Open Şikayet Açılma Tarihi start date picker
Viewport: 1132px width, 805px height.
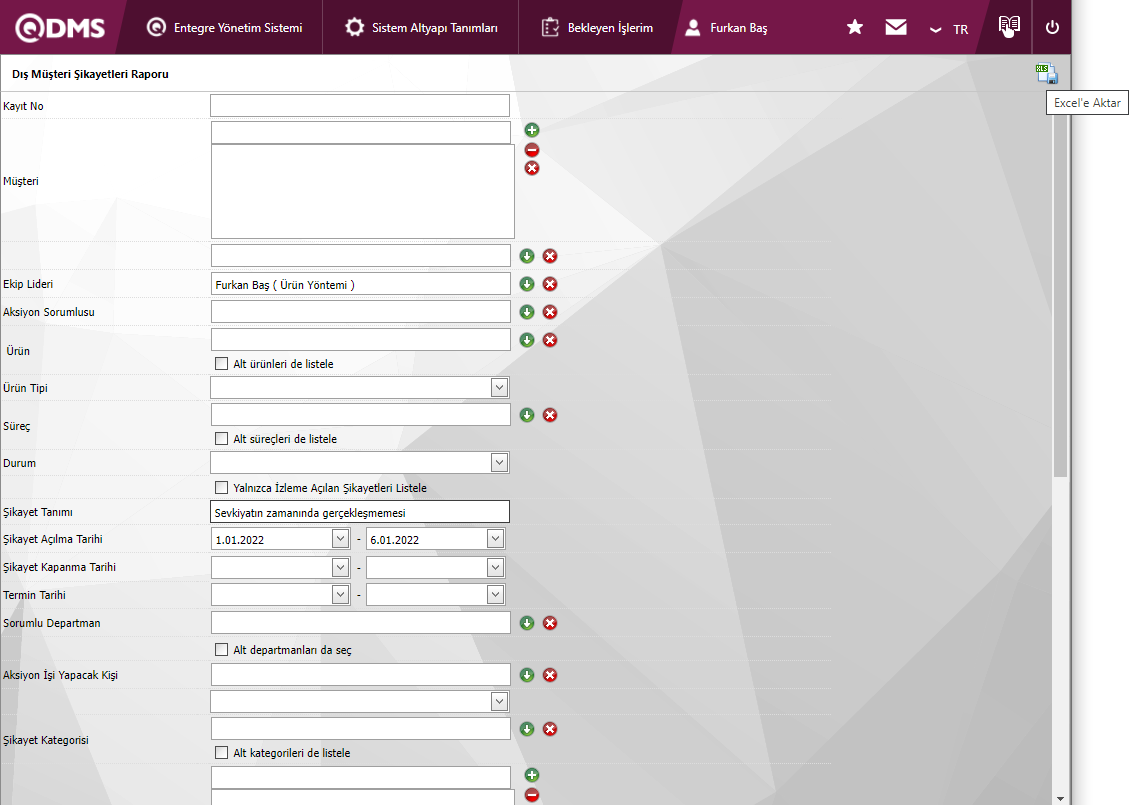pyautogui.click(x=341, y=539)
